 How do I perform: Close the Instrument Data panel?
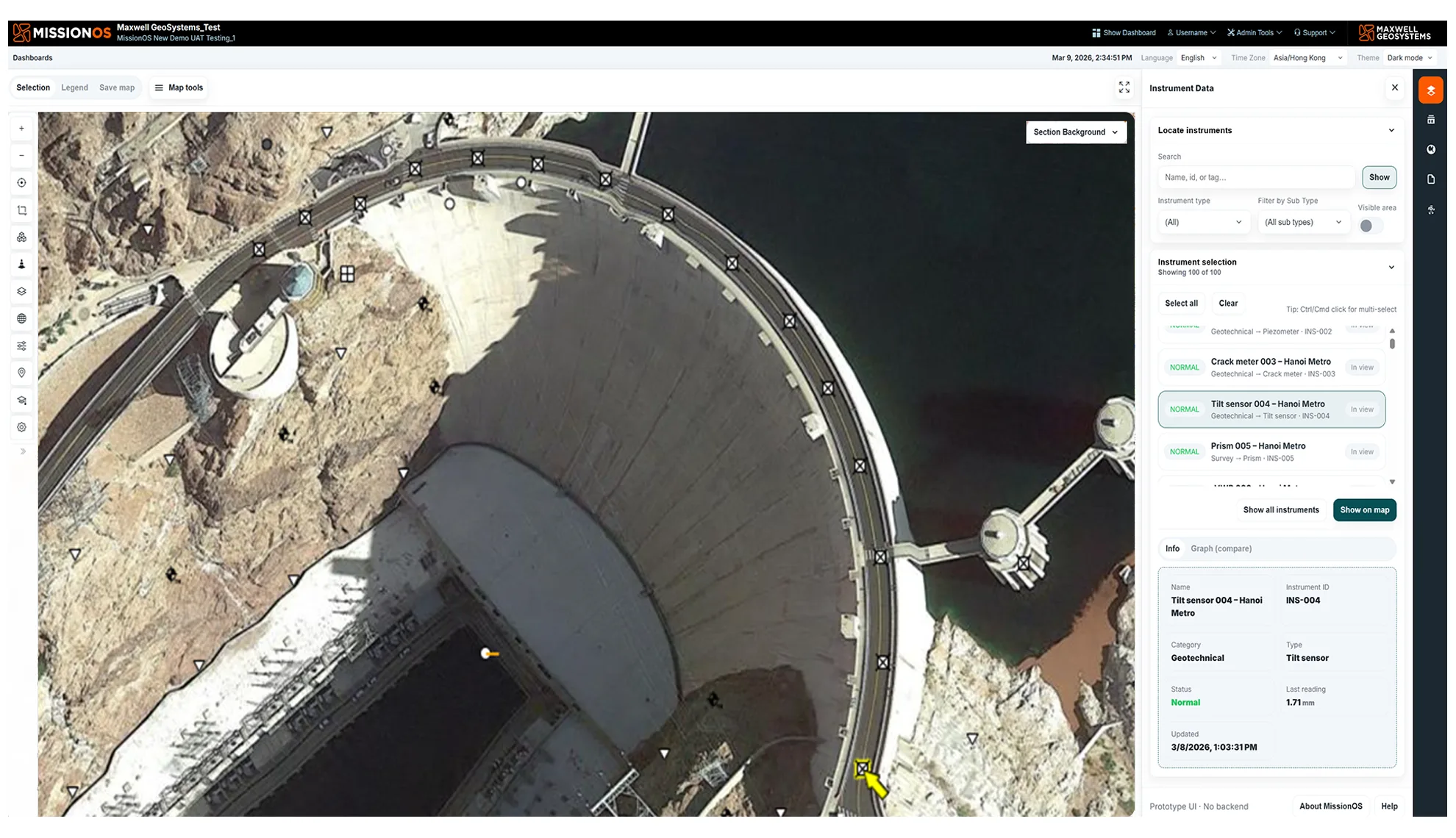tap(1395, 87)
